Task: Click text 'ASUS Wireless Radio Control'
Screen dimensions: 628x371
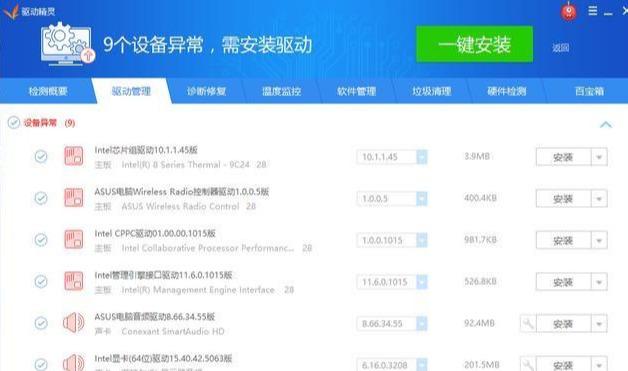Action: pyautogui.click(x=180, y=206)
